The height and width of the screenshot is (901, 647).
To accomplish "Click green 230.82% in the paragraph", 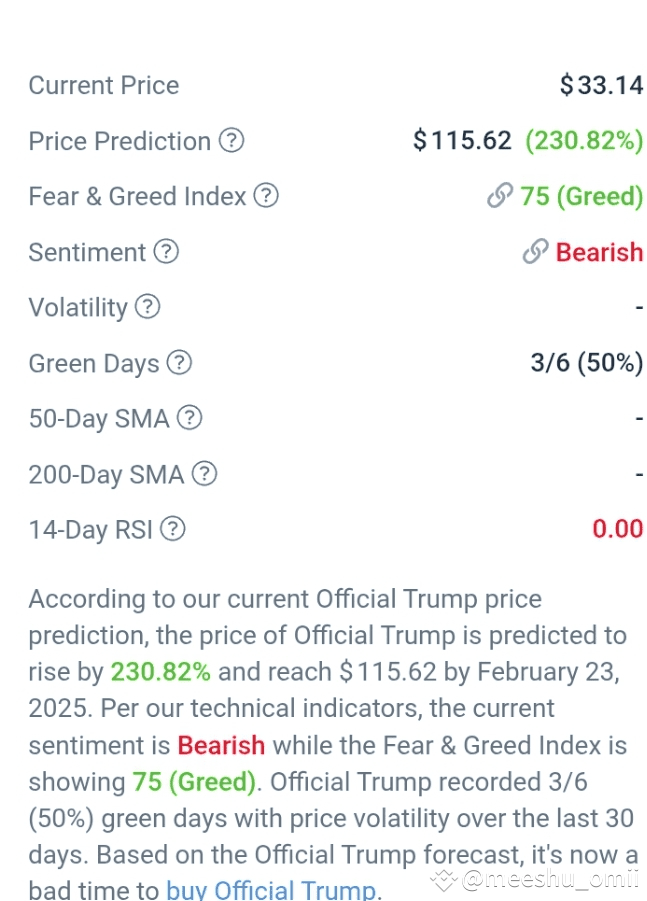I will 160,672.
